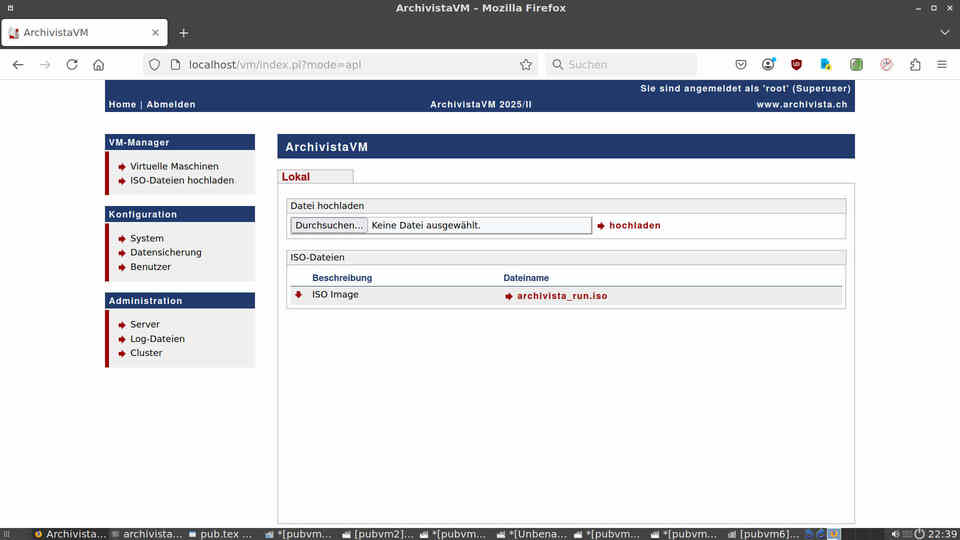Open the Pocket save icon
The height and width of the screenshot is (540, 960).
741,64
